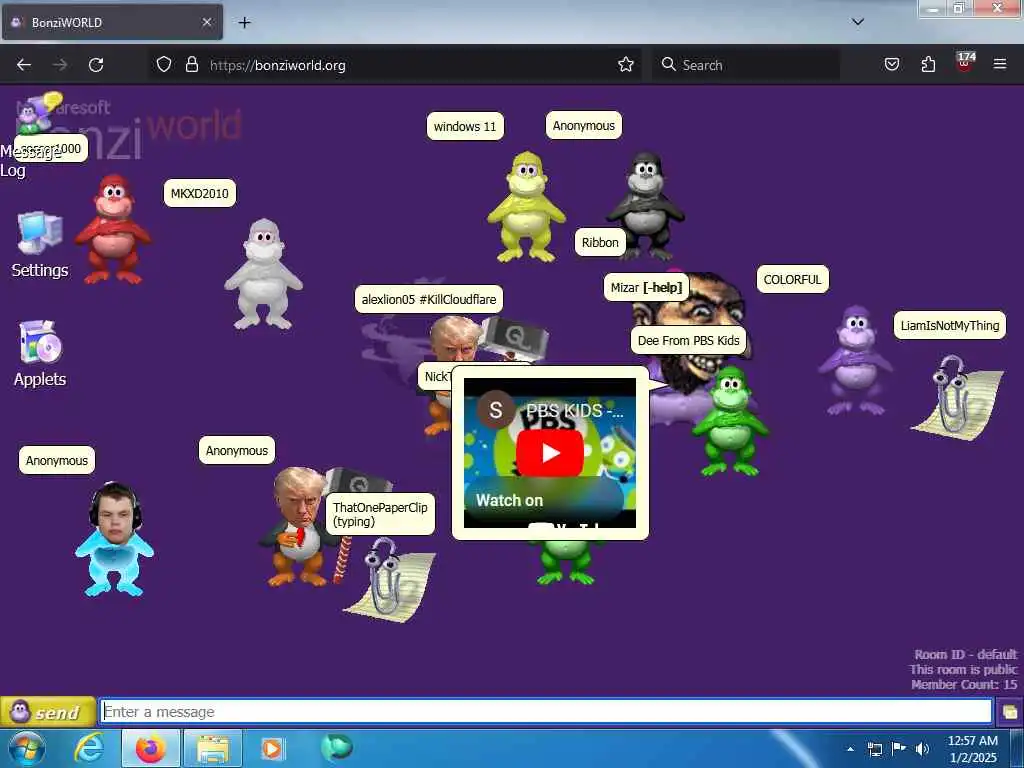Click ThatOnePaperClip (typing) name tag
The width and height of the screenshot is (1024, 768).
380,514
